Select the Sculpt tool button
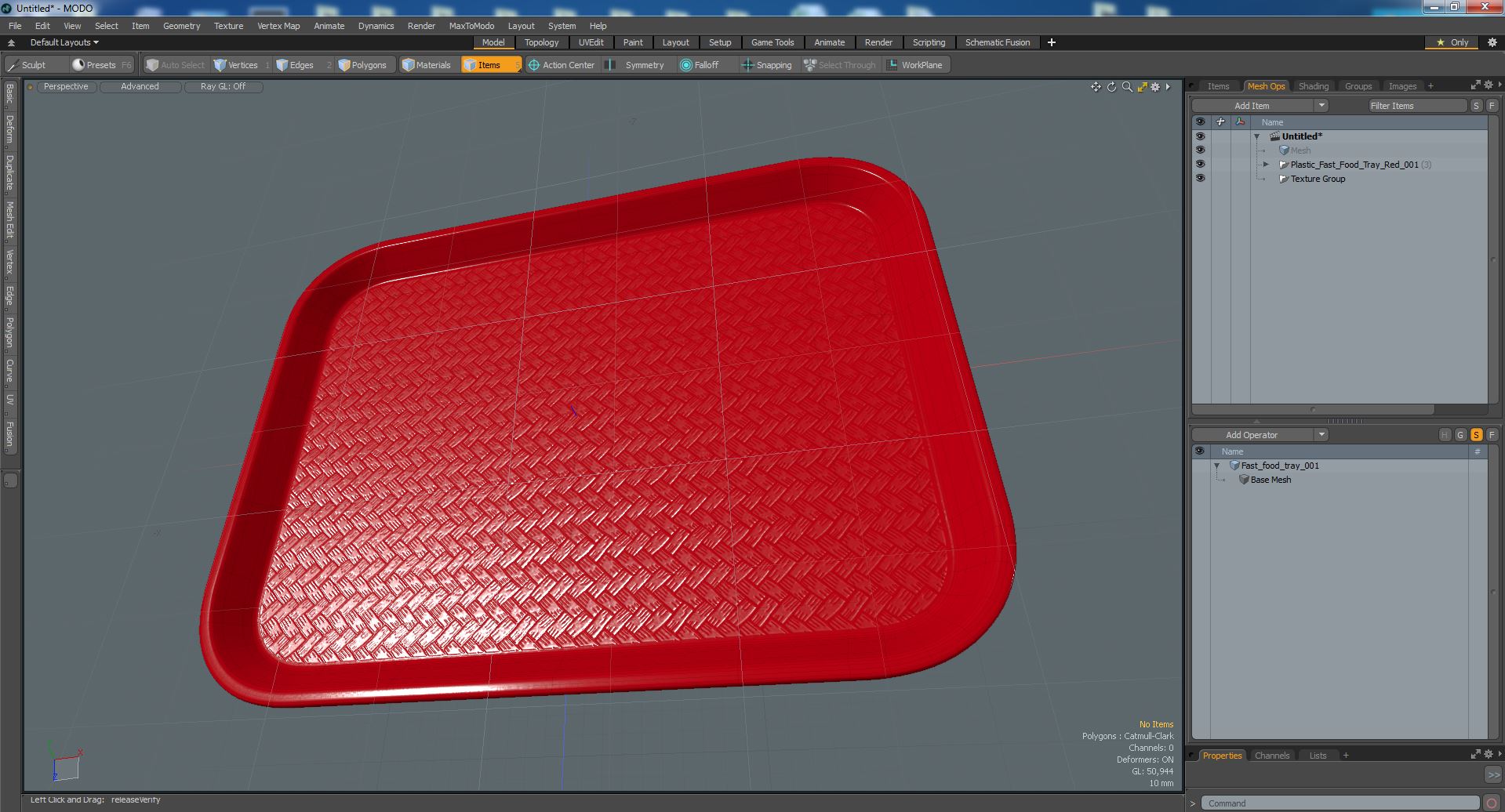Image resolution: width=1505 pixels, height=812 pixels. coord(35,65)
